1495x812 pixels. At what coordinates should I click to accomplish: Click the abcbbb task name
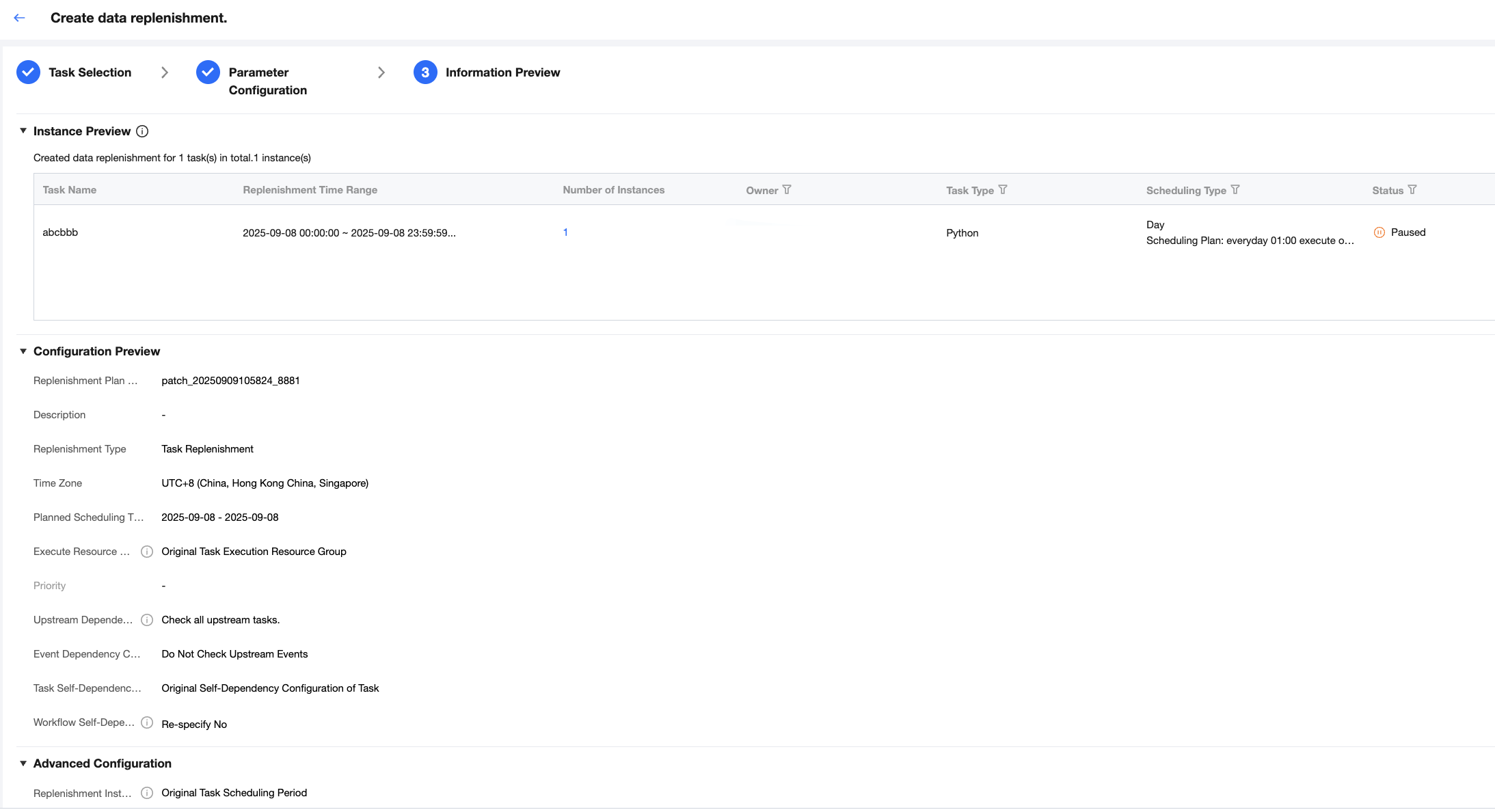60,232
